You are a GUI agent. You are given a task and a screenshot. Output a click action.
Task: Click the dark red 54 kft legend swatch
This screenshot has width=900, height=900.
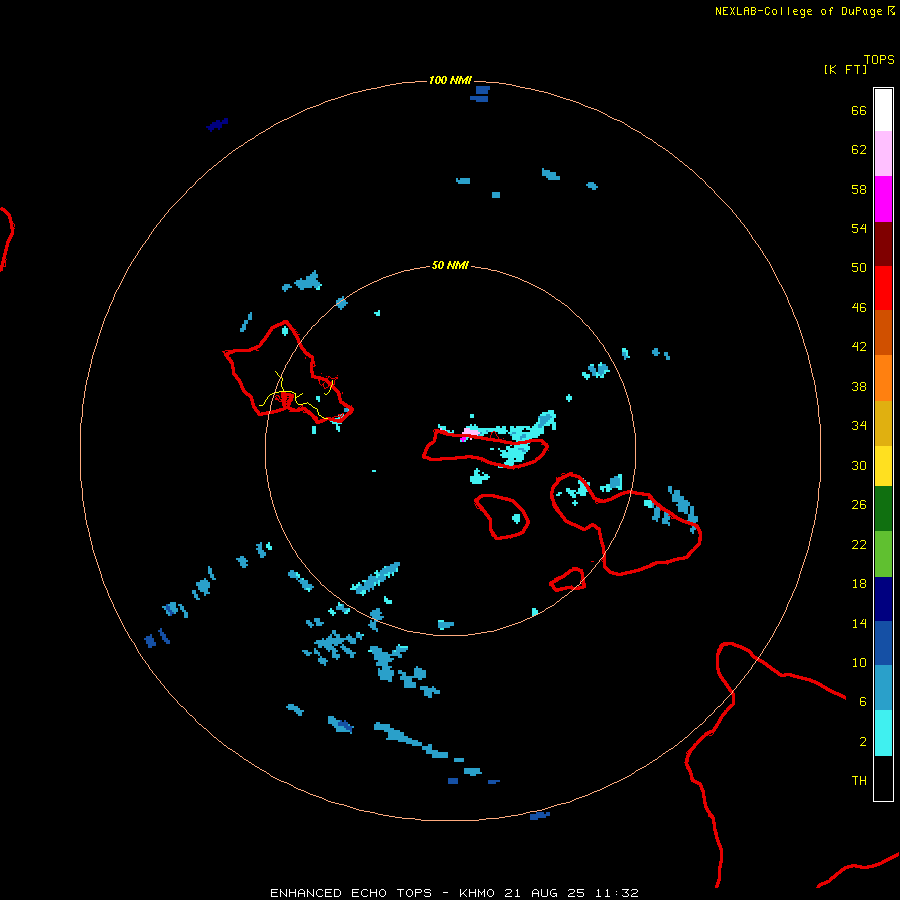pyautogui.click(x=883, y=244)
